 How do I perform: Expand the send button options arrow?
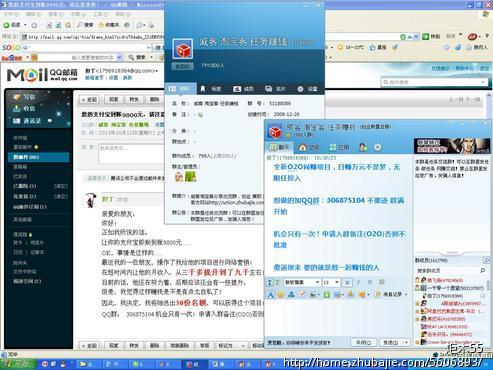click(x=406, y=342)
